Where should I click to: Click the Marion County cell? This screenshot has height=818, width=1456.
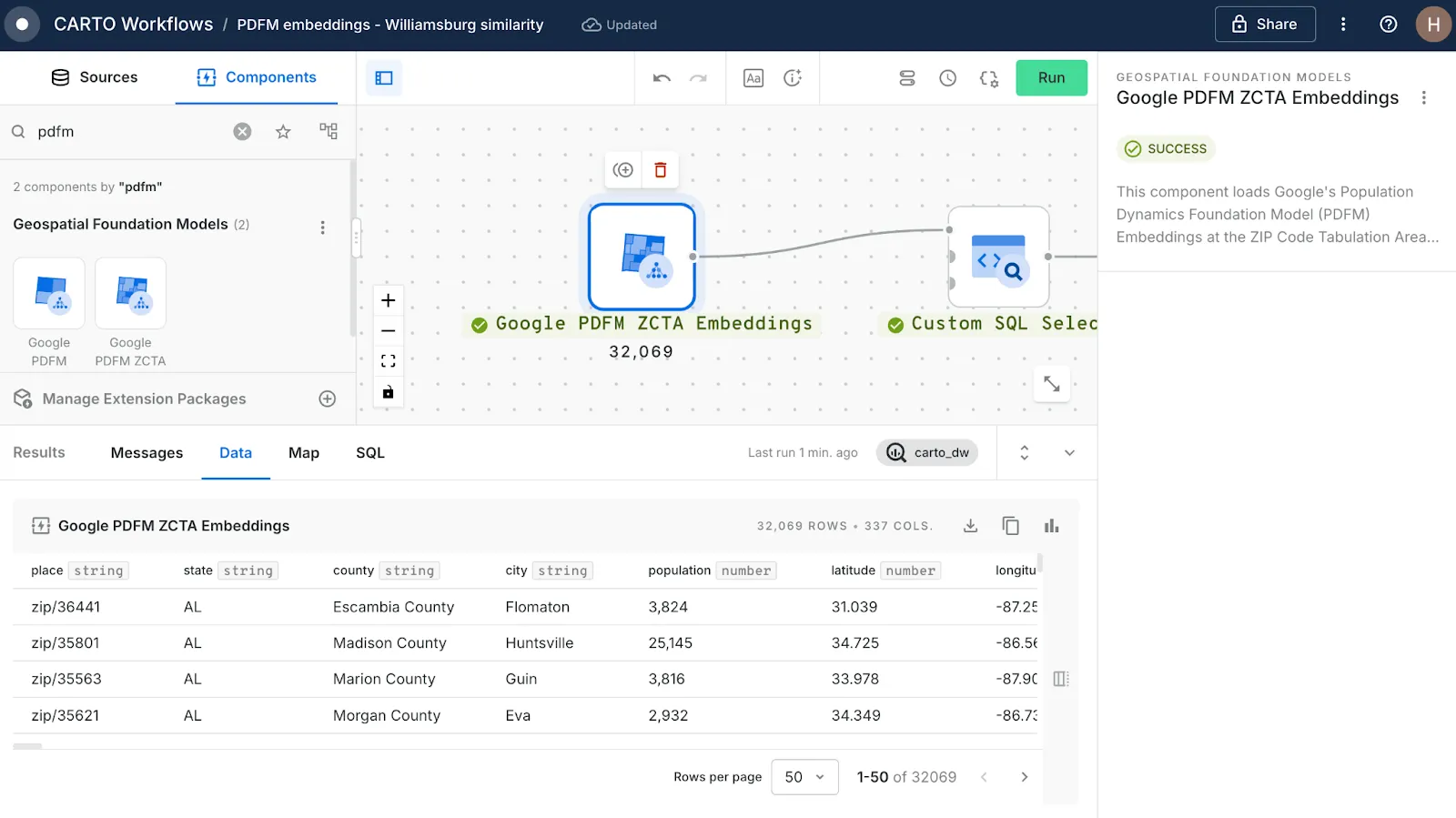pos(384,680)
